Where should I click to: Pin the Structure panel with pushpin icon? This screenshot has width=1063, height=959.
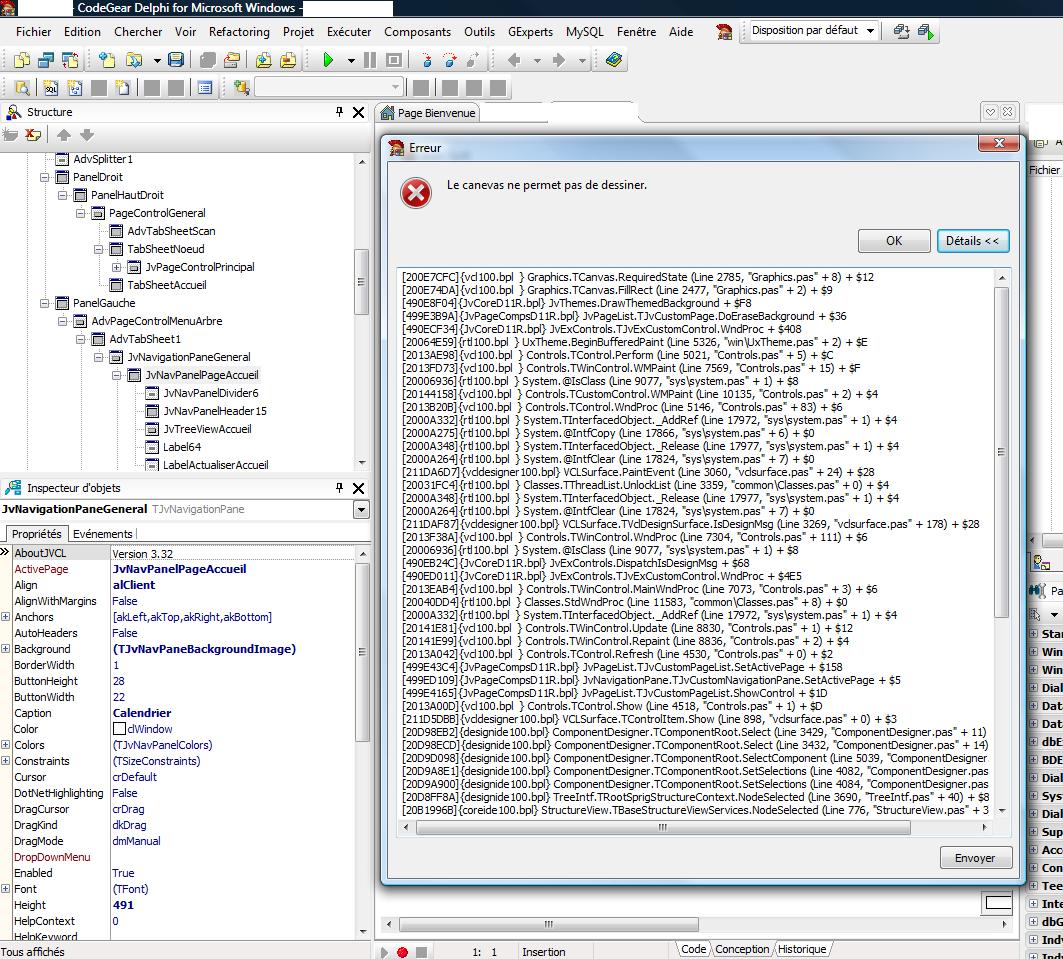point(340,113)
